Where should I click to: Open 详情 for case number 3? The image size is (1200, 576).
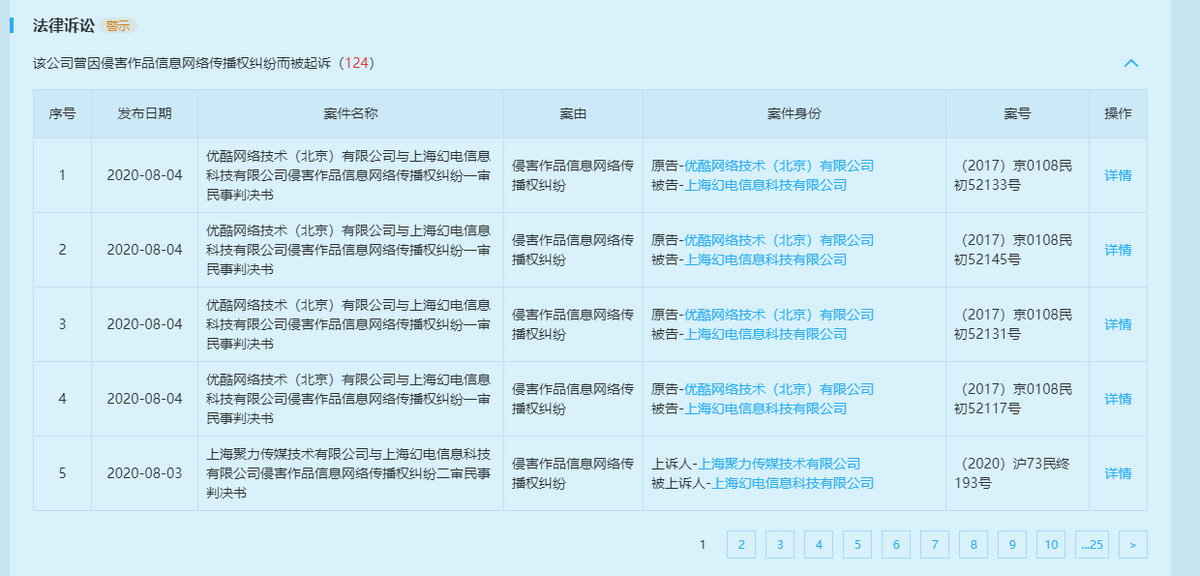(x=1118, y=324)
